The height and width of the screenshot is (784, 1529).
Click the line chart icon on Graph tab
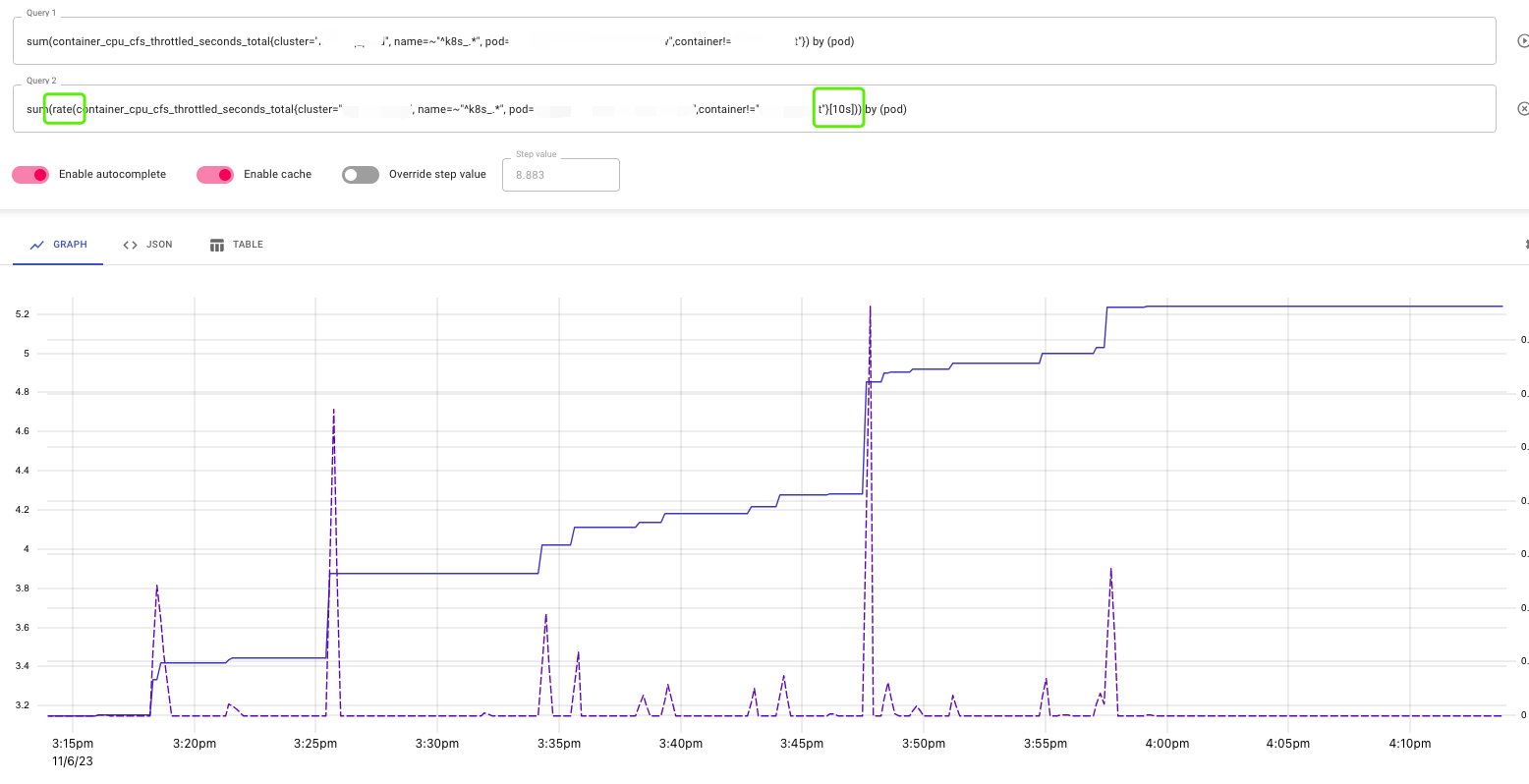pyautogui.click(x=37, y=245)
